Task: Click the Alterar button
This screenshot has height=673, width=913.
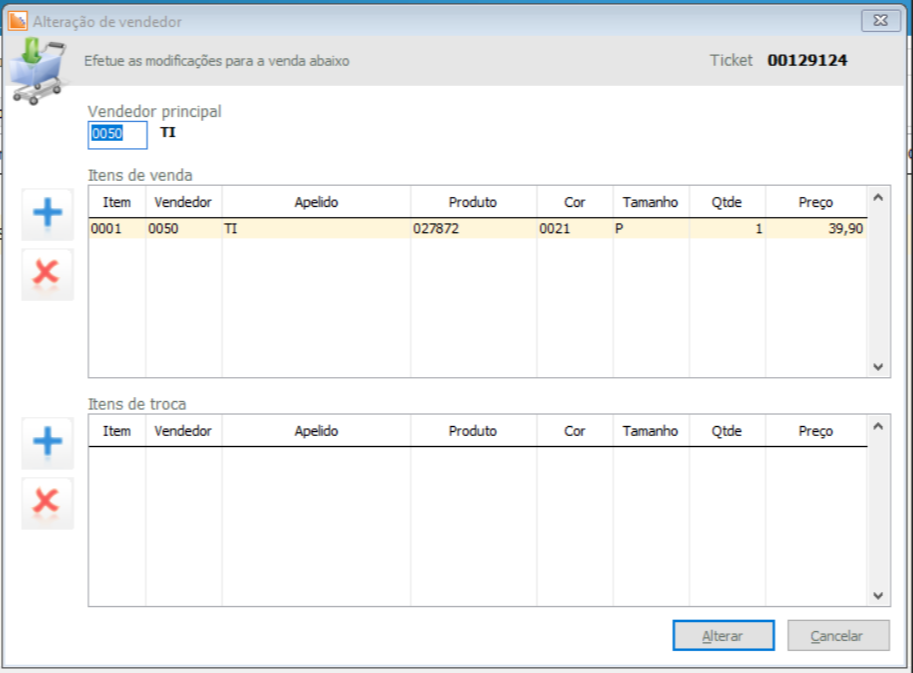Action: click(x=723, y=635)
